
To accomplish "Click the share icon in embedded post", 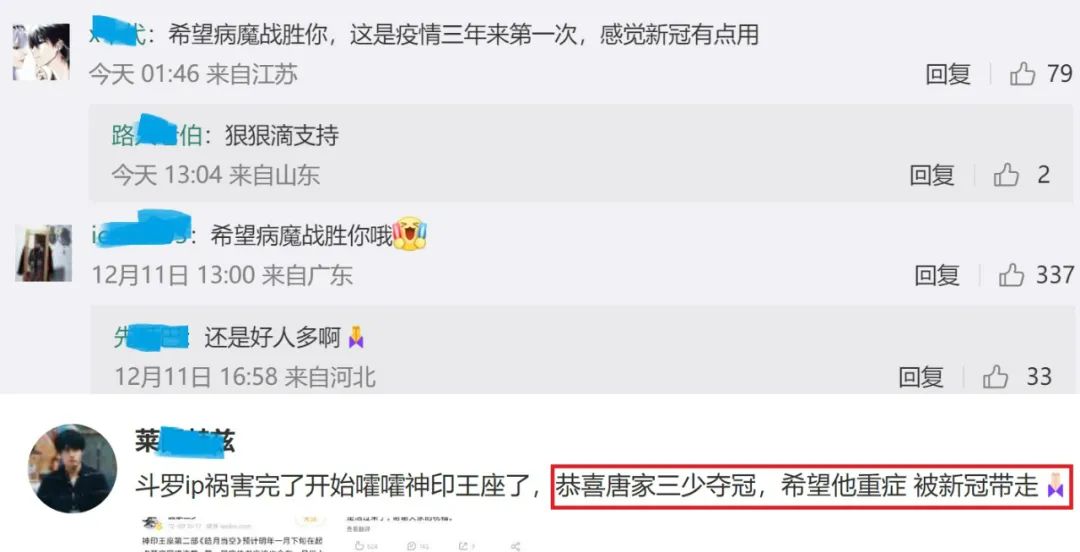I will point(516,546).
